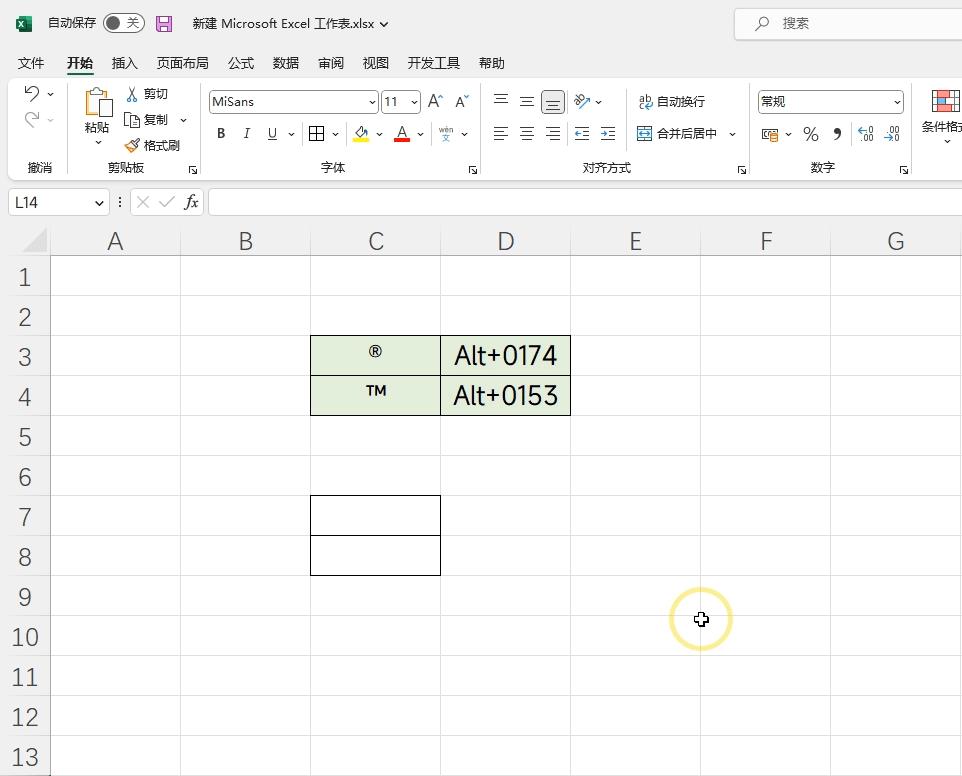962x776 pixels.
Task: Apply comma style
Action: pyautogui.click(x=837, y=134)
